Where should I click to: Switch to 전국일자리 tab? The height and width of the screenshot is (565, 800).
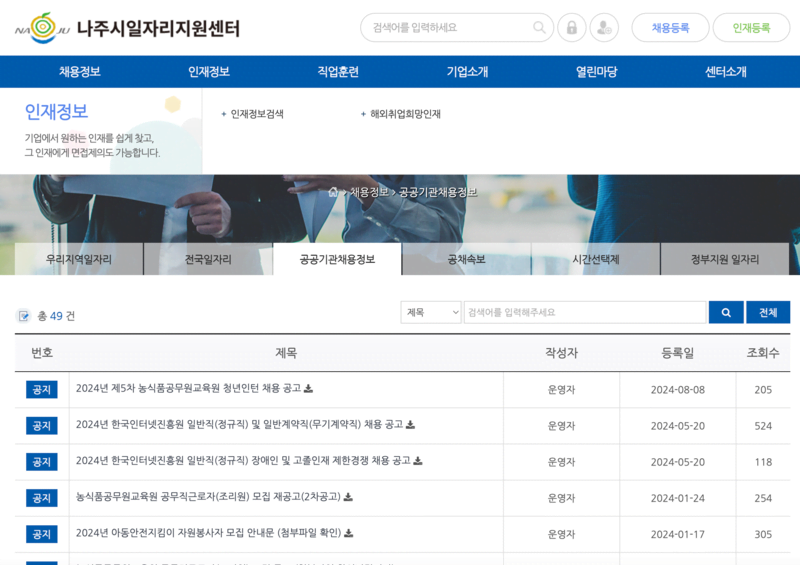click(208, 259)
